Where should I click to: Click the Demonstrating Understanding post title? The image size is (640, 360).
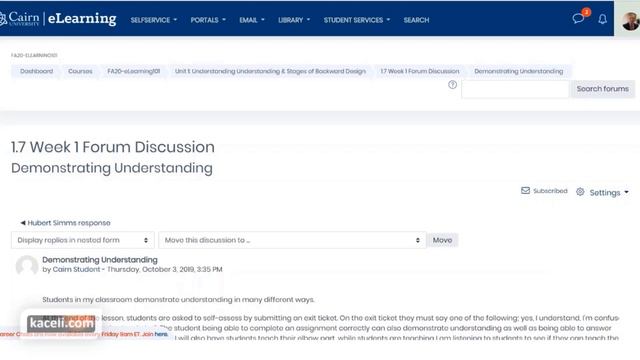tap(100, 260)
